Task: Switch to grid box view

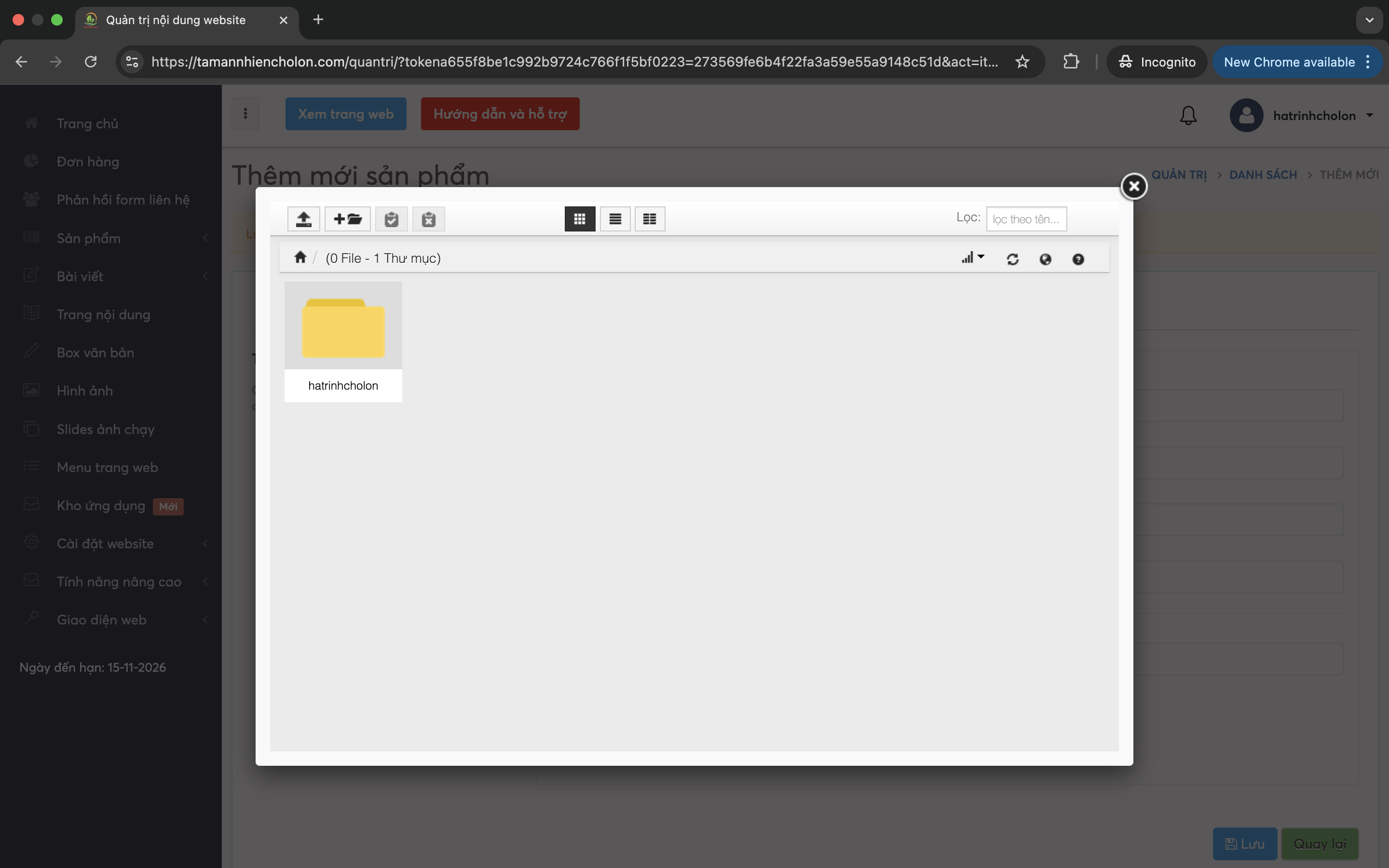Action: click(580, 219)
